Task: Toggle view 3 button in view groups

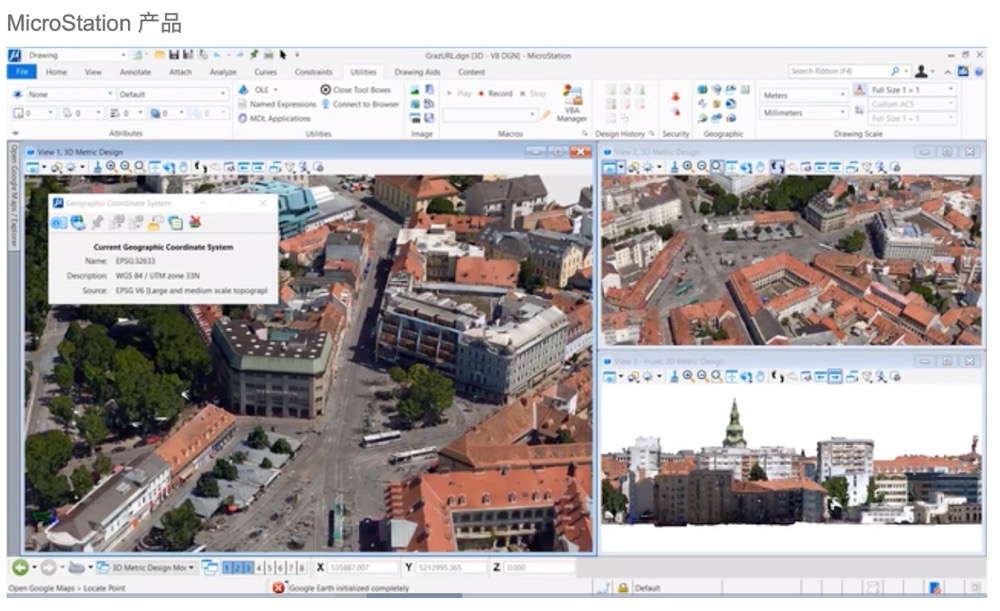Action: tap(247, 567)
